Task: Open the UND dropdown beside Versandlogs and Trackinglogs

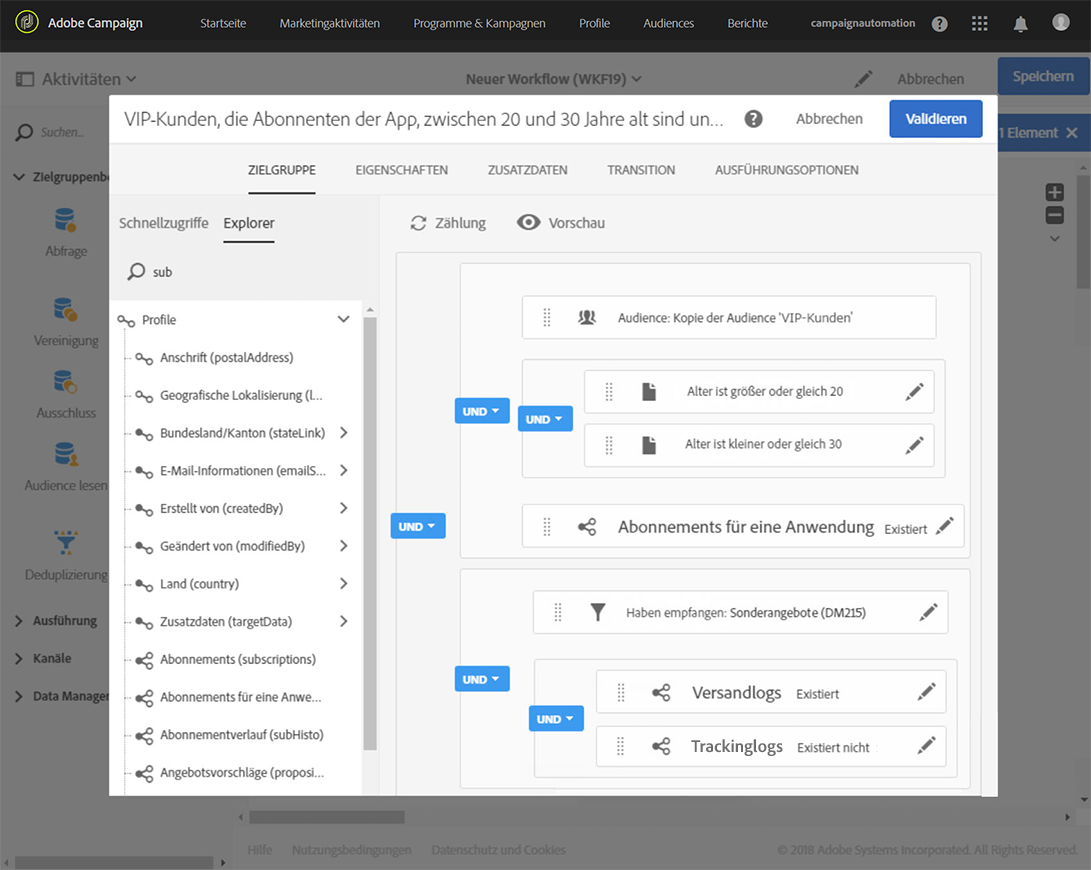Action: [556, 719]
